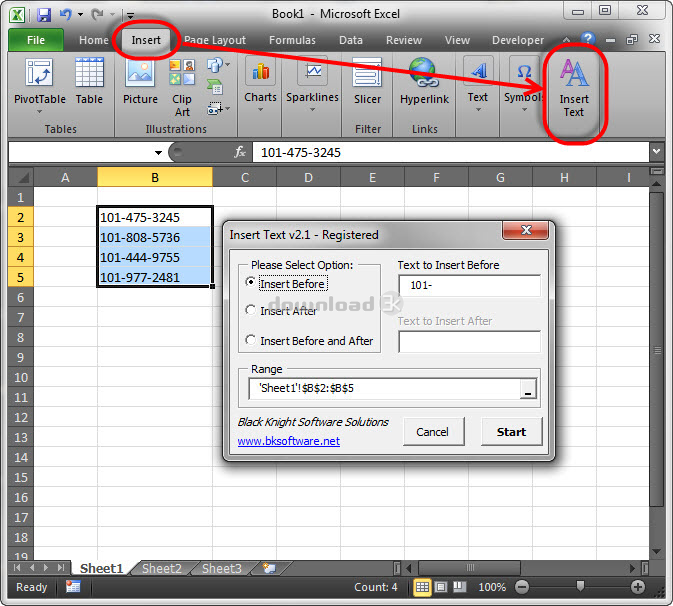
Task: Switch to the Formulas tab
Action: 292,40
